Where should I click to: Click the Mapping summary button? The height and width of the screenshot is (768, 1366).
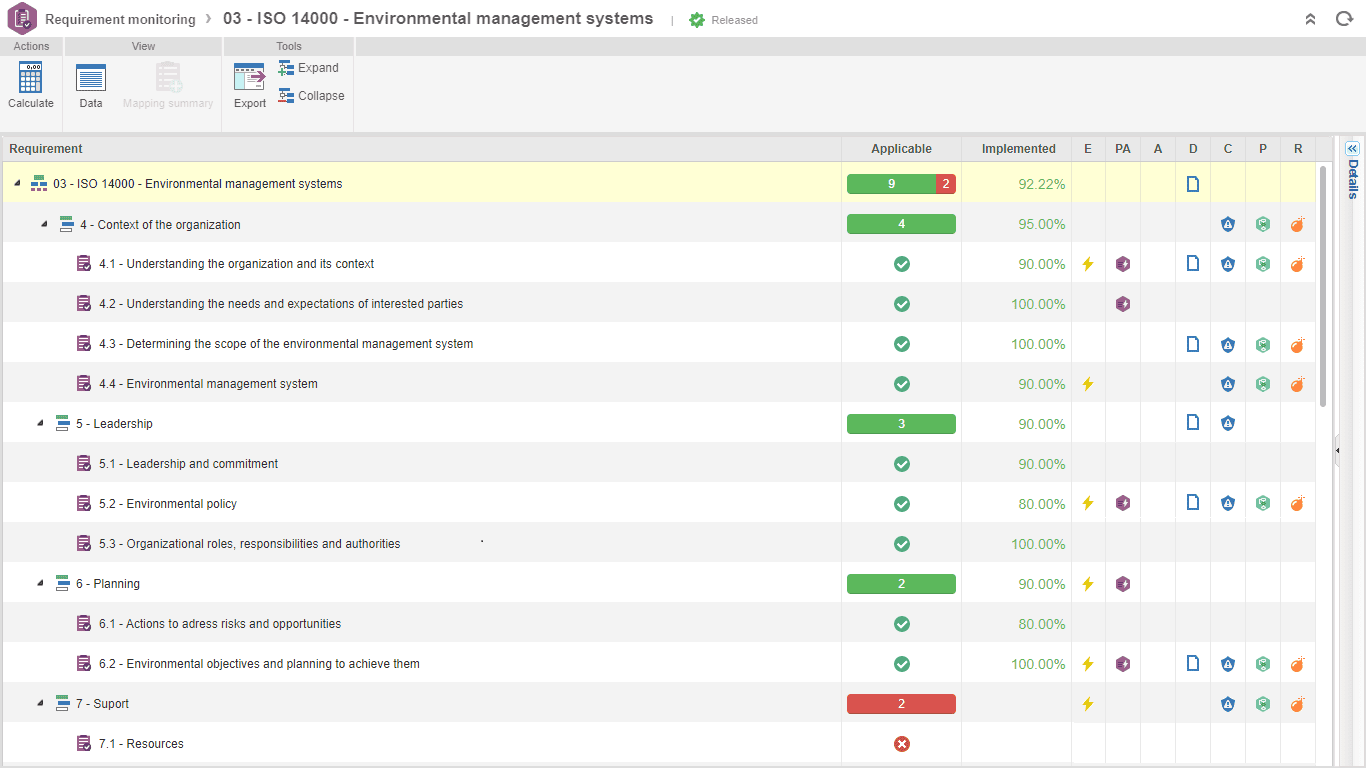(168, 85)
